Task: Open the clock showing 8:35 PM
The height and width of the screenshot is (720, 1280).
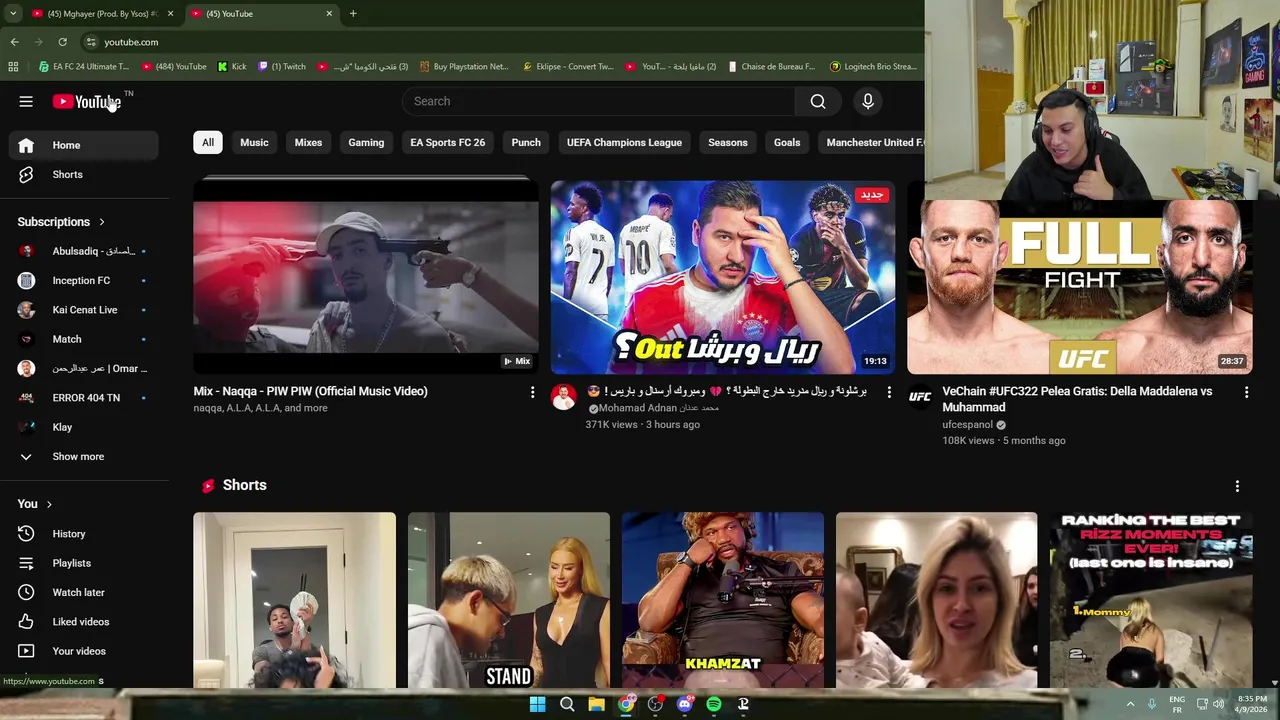Action: point(1252,704)
